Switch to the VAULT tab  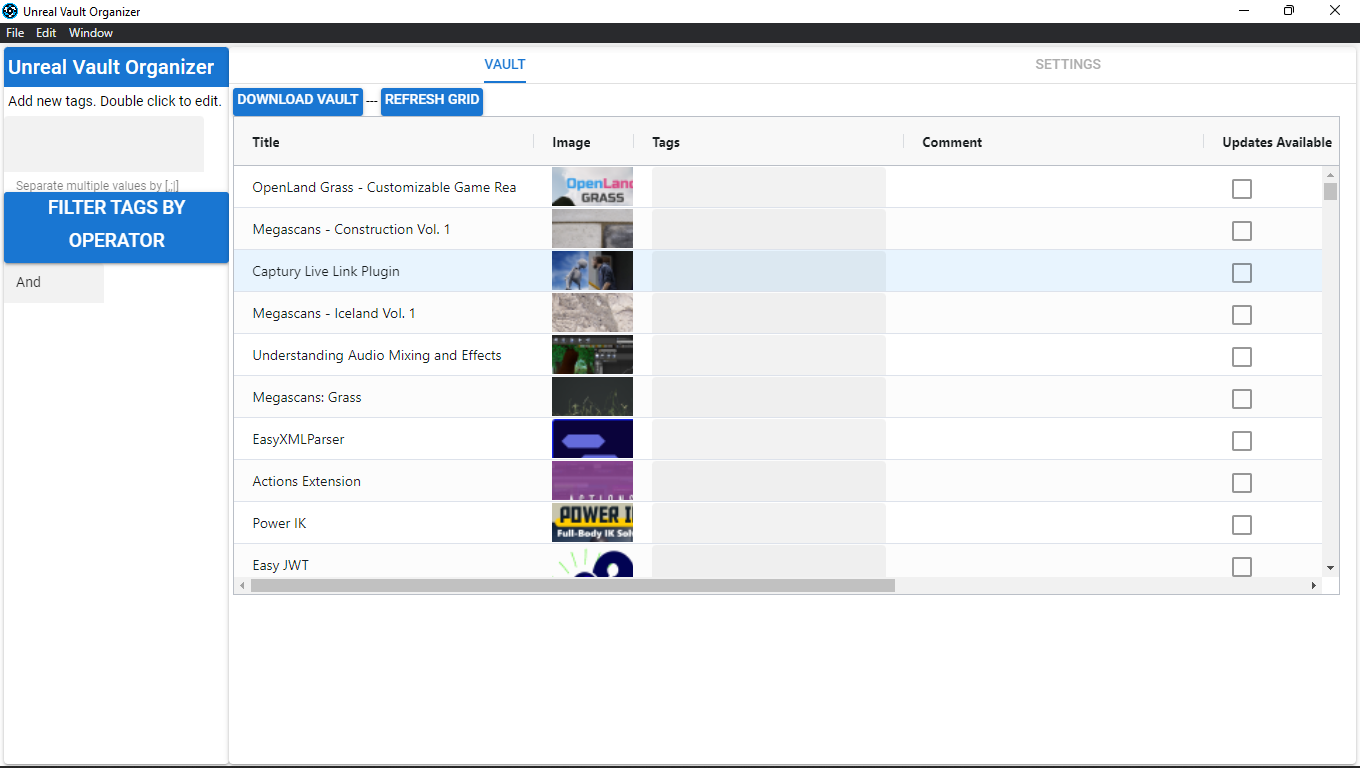click(505, 64)
